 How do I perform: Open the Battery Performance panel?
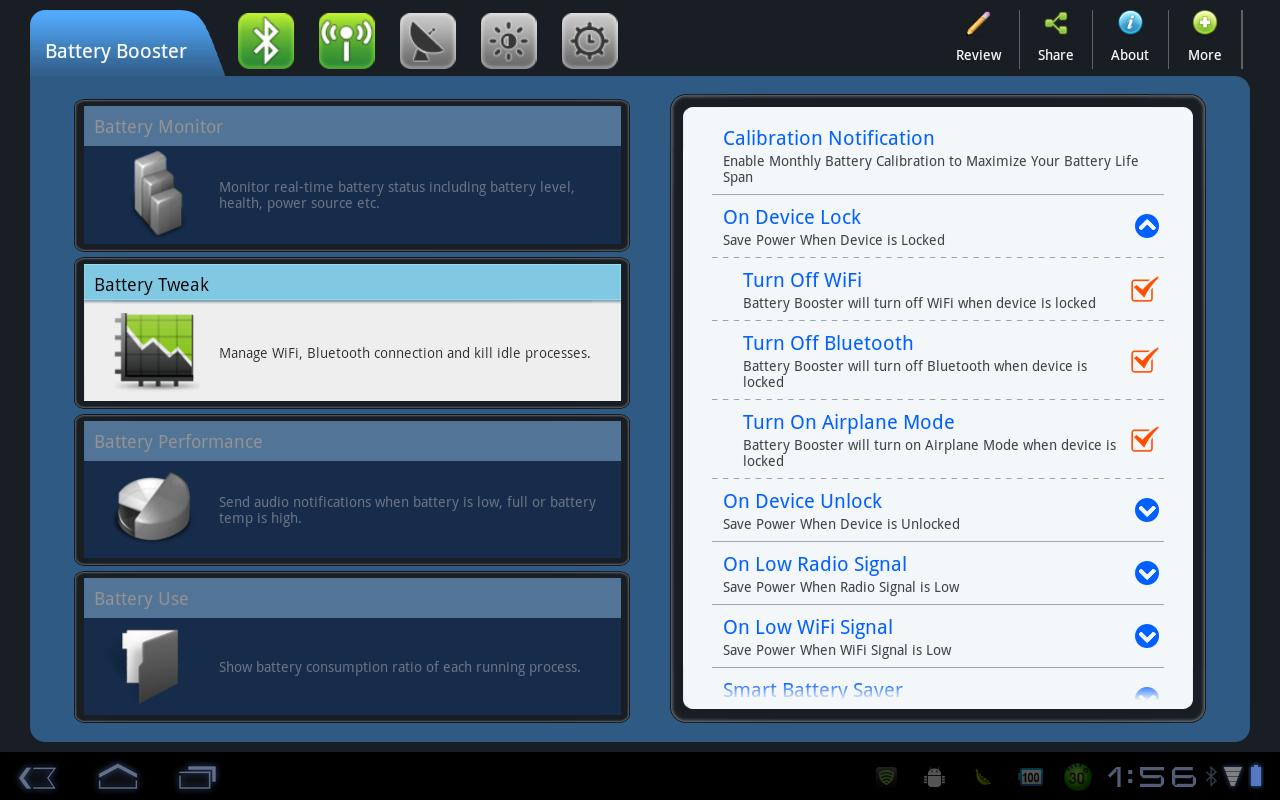352,490
